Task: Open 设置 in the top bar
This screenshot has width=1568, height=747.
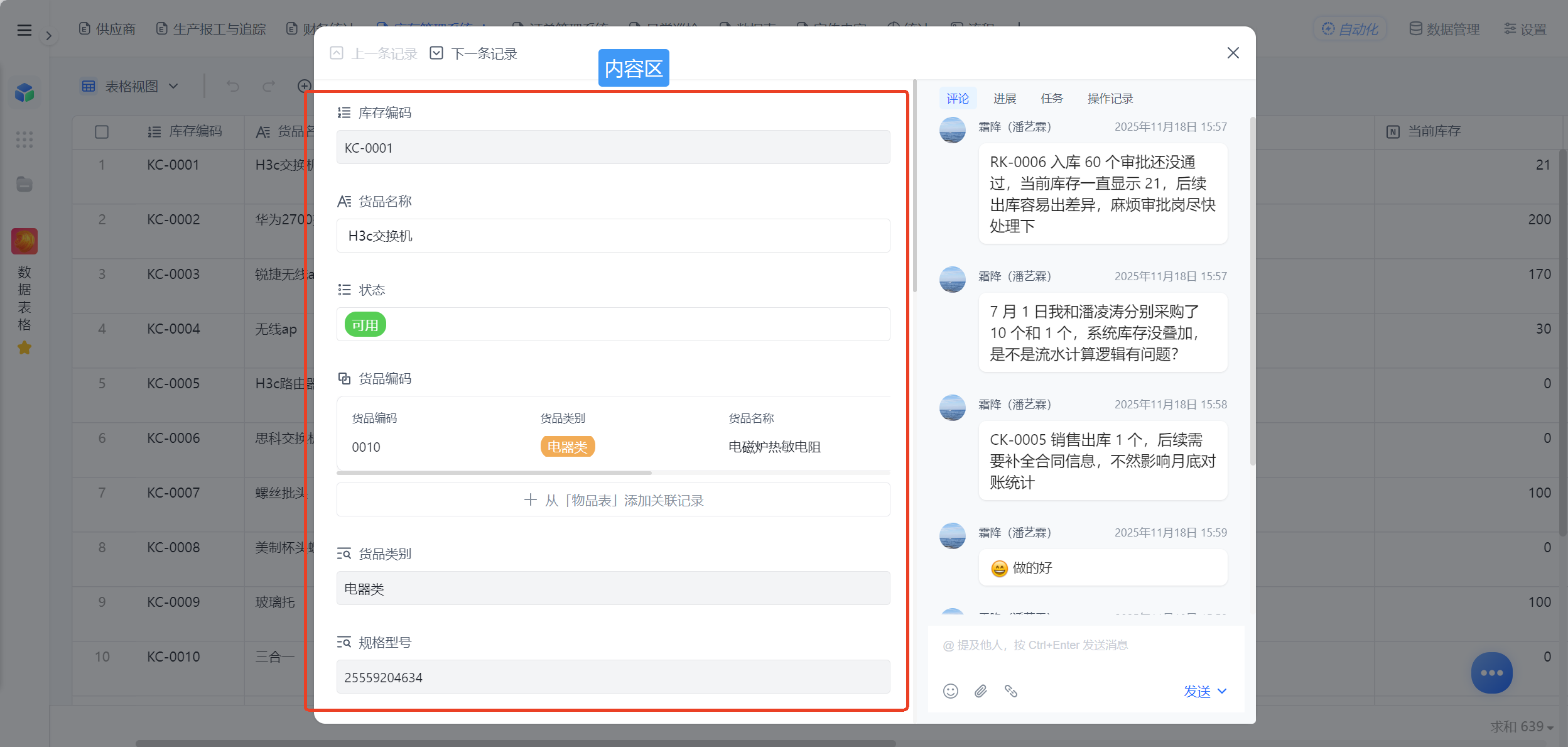Action: pos(1525,29)
